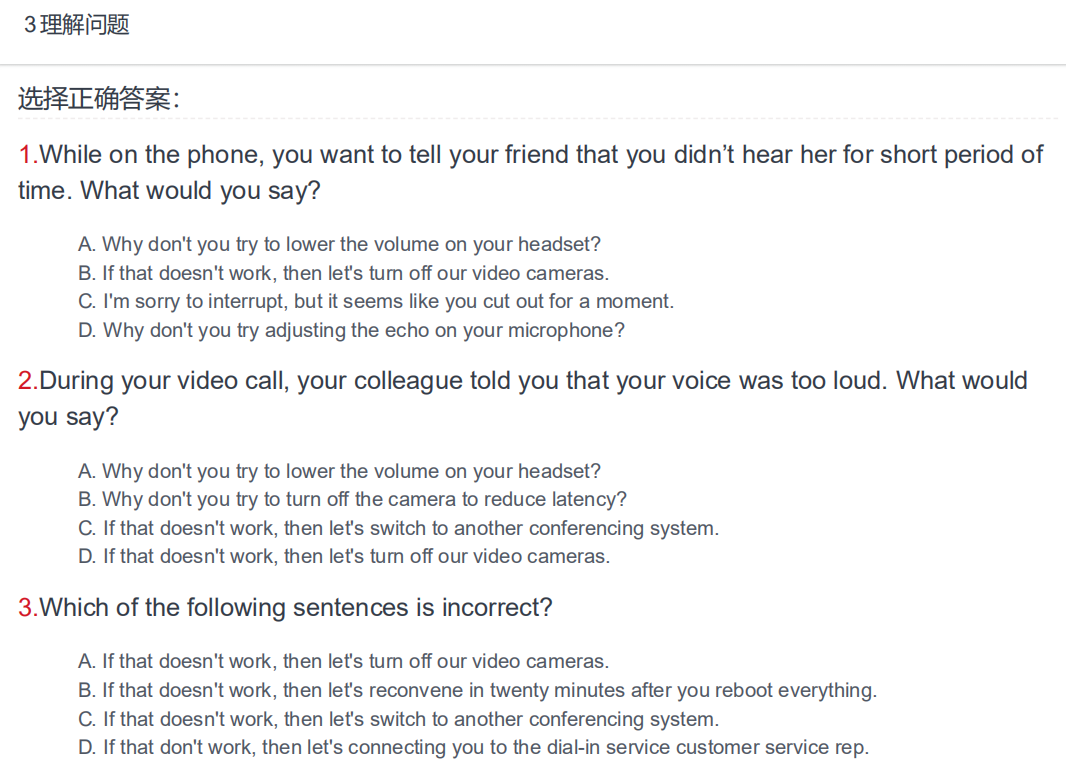Screen dimensions: 1066x769
Task: Pick question 2 option C switch conferencing system
Action: click(398, 528)
